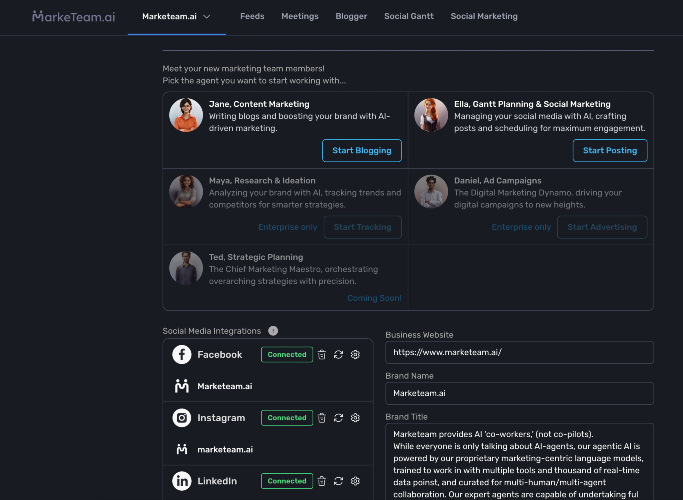The height and width of the screenshot is (500, 683).
Task: Click the marketeam.ai Instagram account icon
Action: [182, 449]
